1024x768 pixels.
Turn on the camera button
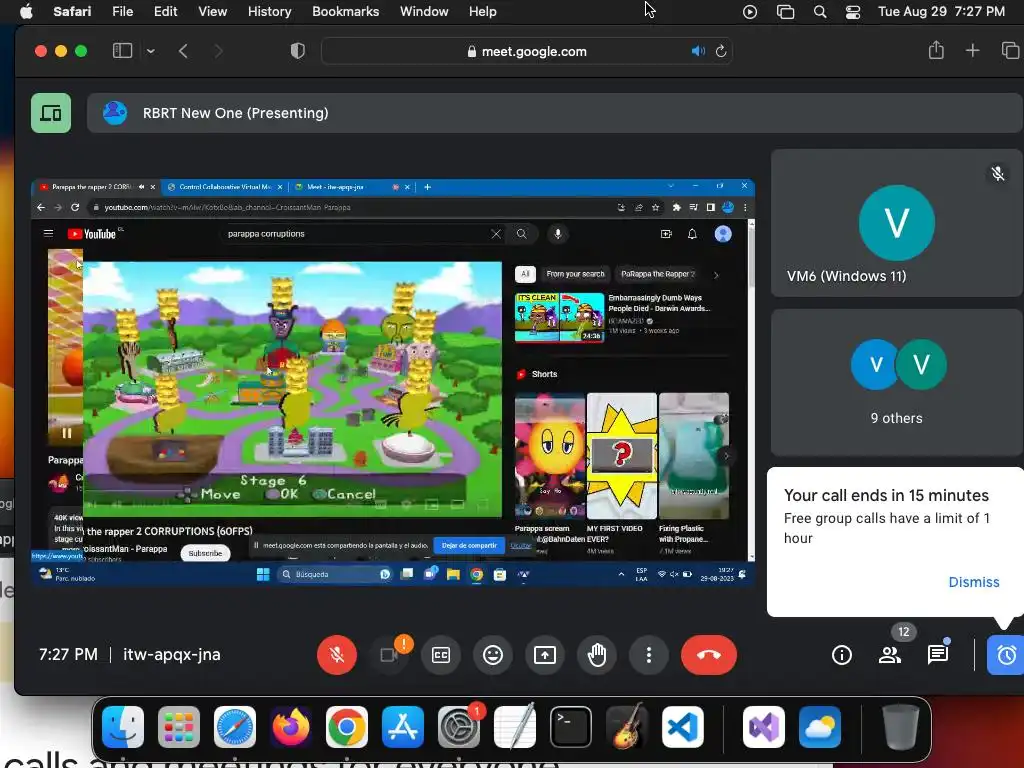click(x=389, y=654)
